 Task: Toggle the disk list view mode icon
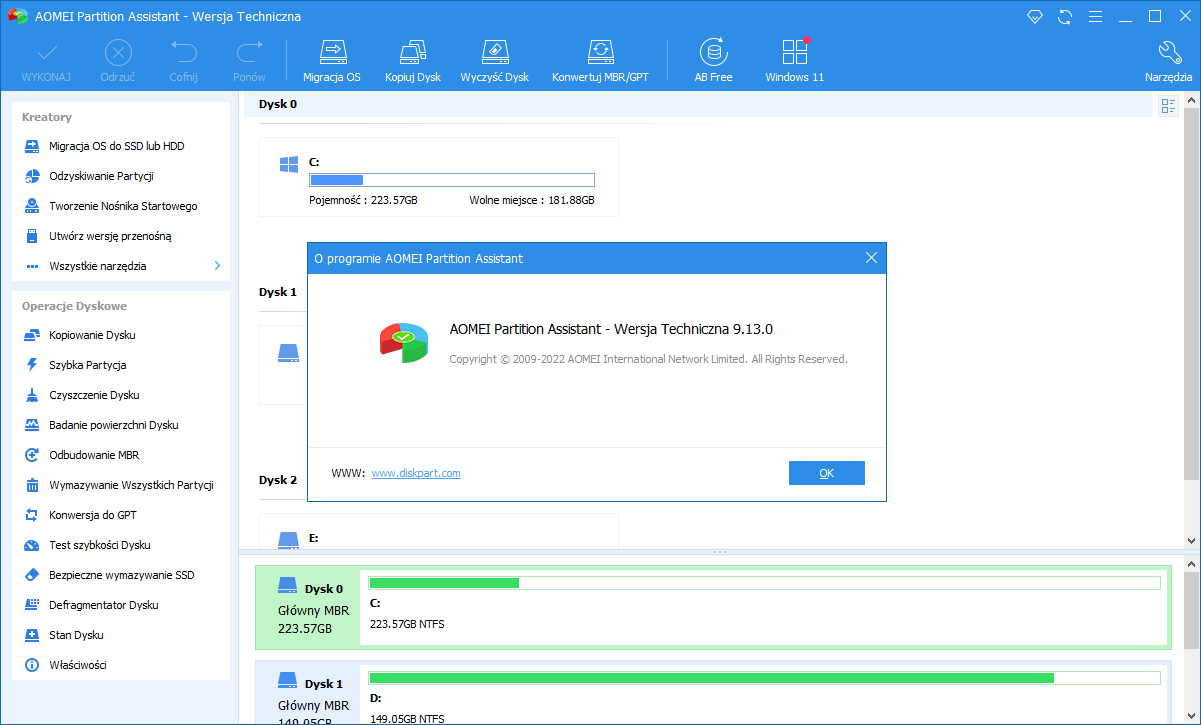tap(1168, 106)
